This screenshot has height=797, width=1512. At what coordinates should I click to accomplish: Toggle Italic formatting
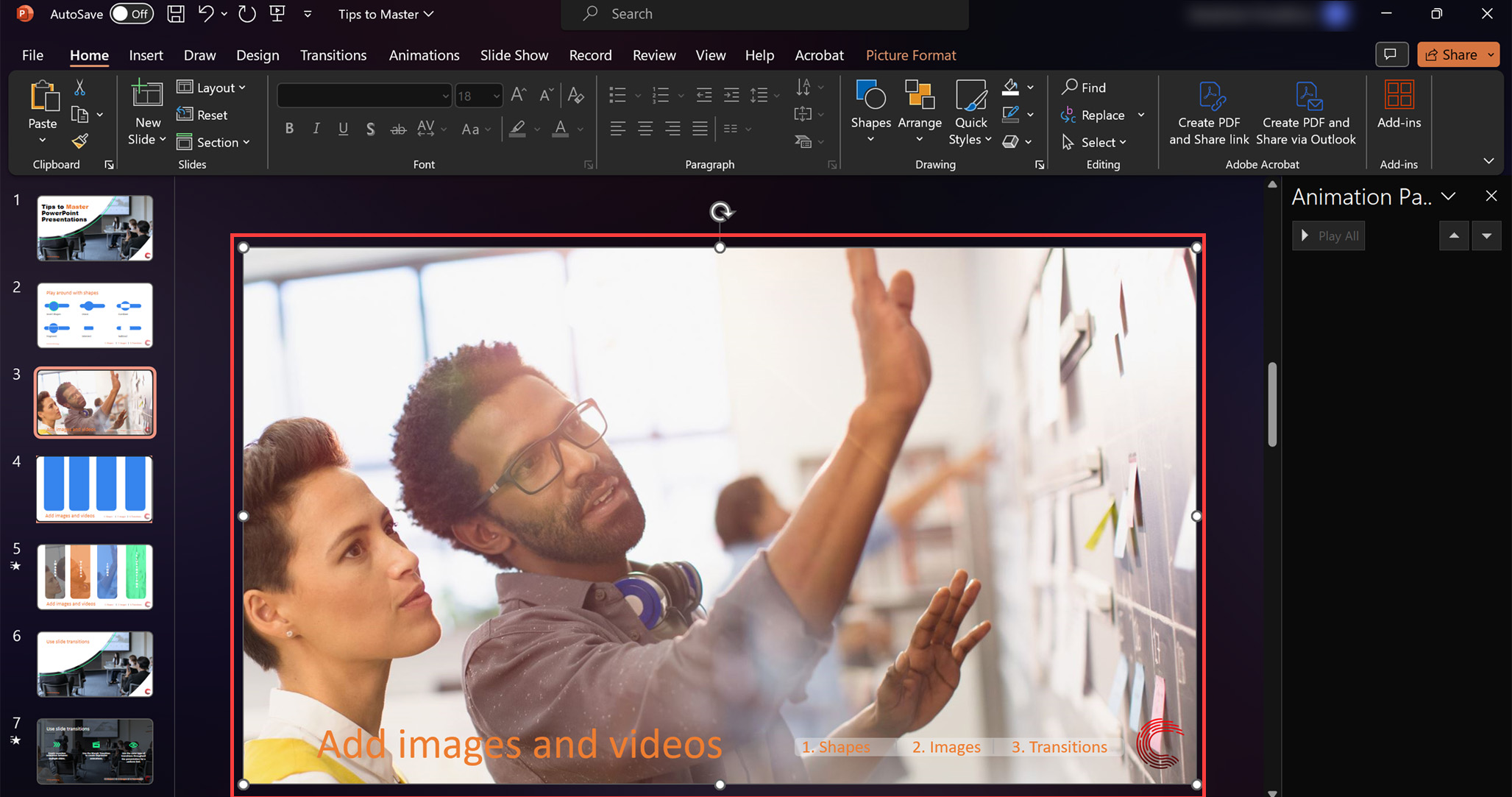[316, 129]
